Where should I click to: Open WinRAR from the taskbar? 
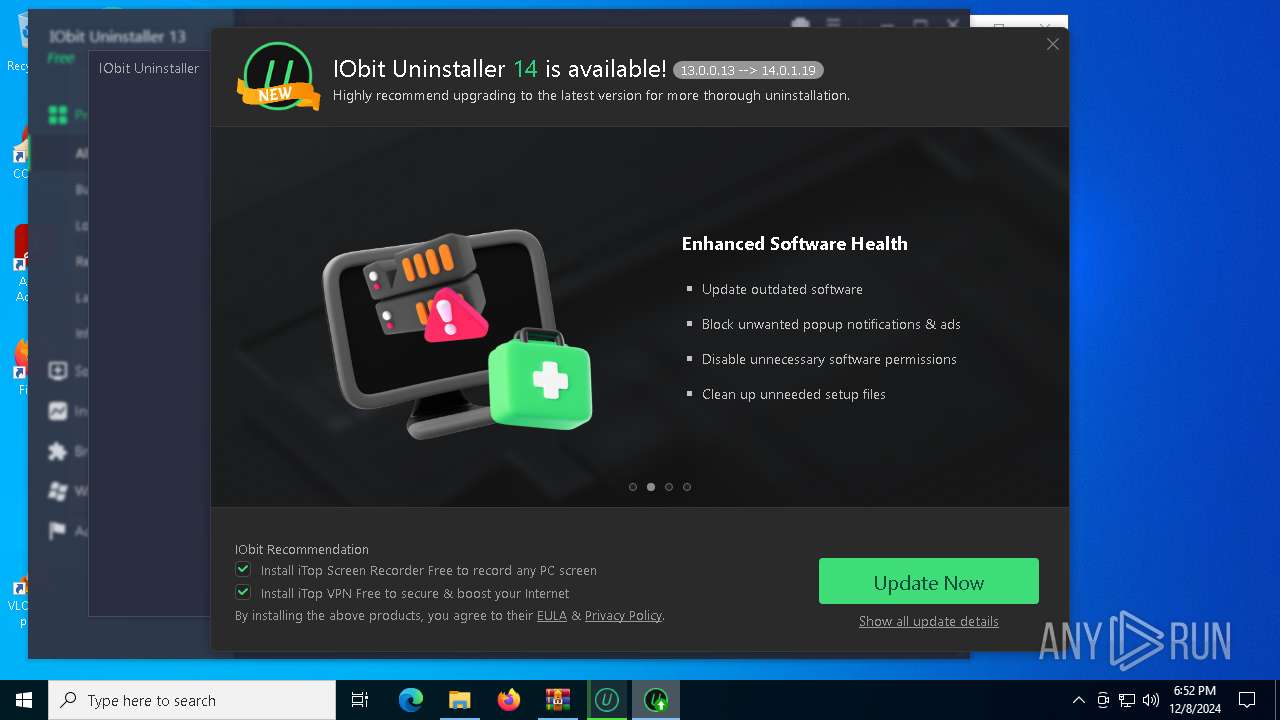pyautogui.click(x=557, y=700)
